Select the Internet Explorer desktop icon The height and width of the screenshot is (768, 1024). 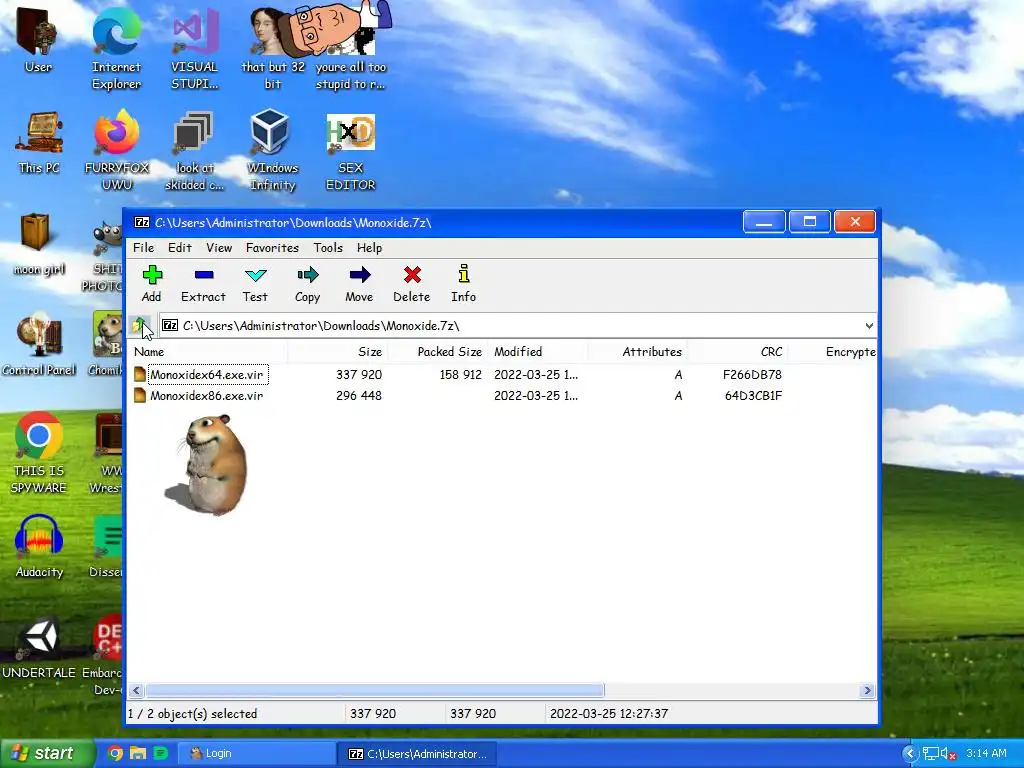pos(116,47)
